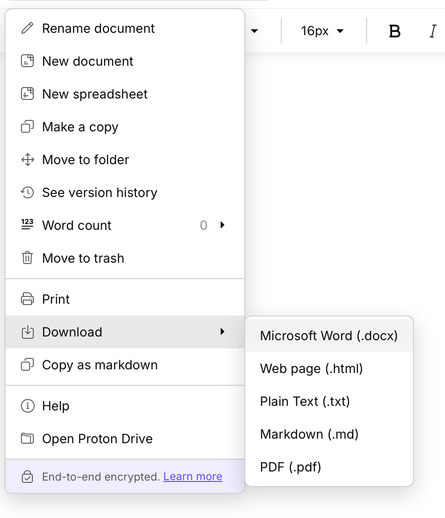Click the Word count 123 icon
This screenshot has width=445, height=518.
coord(27,224)
